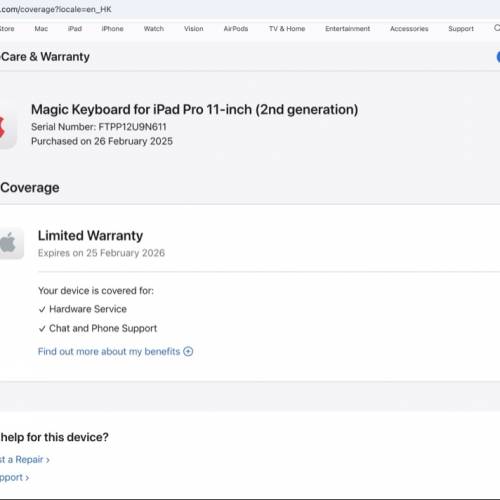
Task: Select the serial number FTPP12U9N611 text
Action: click(x=132, y=127)
